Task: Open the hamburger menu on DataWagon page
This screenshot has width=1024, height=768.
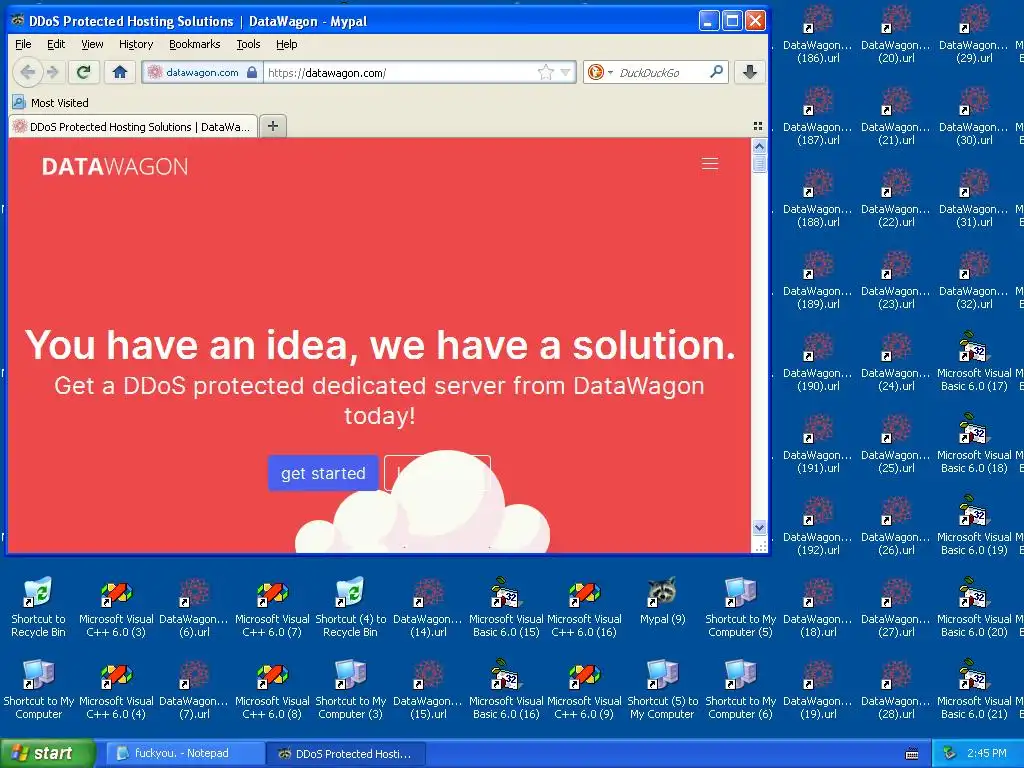Action: (x=710, y=164)
